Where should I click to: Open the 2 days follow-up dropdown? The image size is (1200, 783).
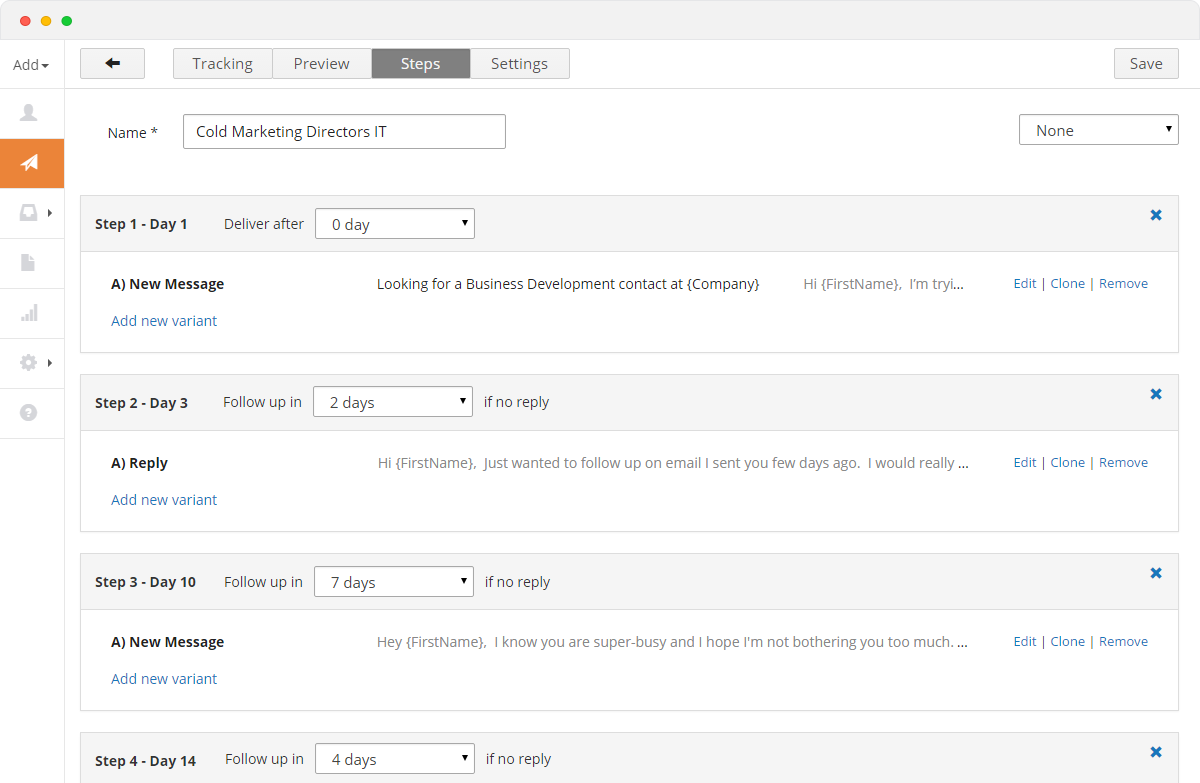(393, 402)
